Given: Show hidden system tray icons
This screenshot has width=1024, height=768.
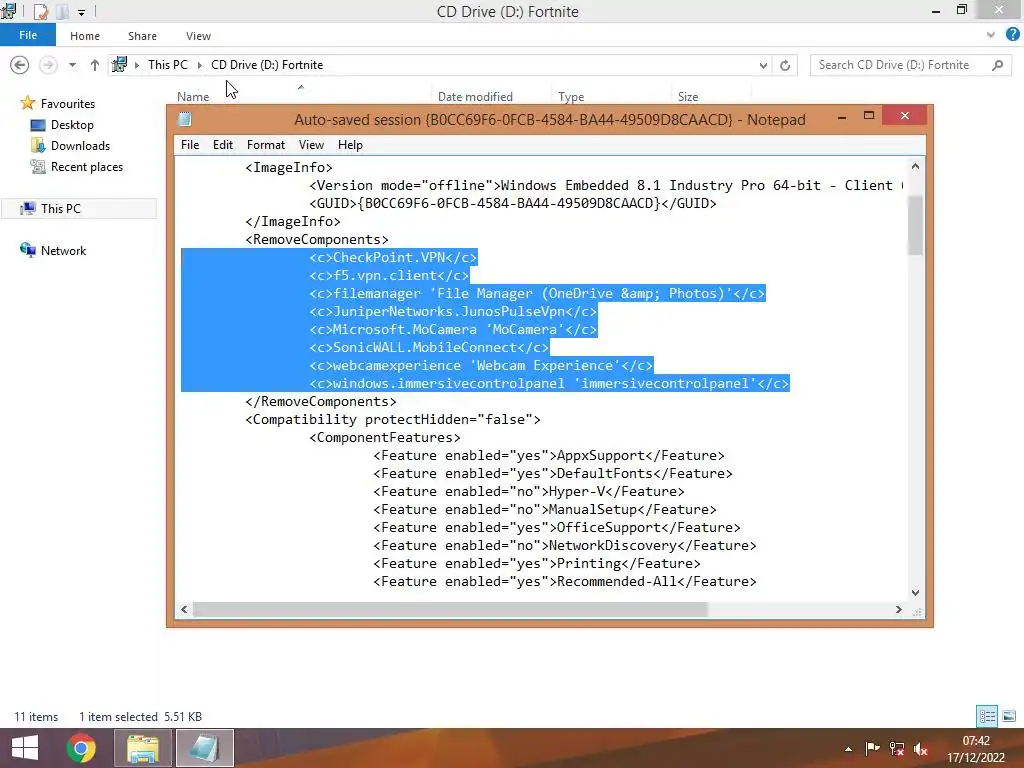Looking at the screenshot, I should (x=848, y=749).
